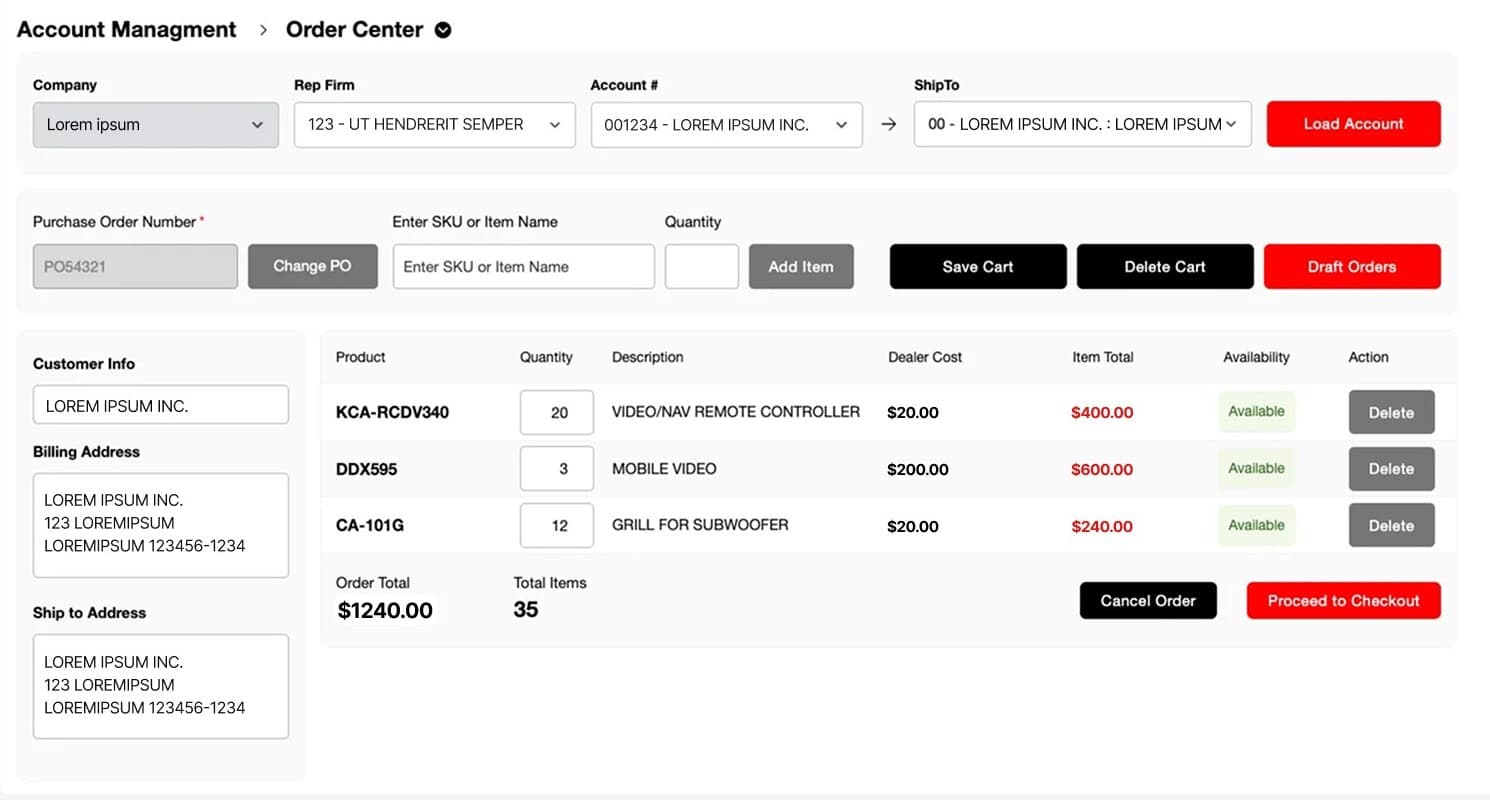Viewport: 1490px width, 800px height.
Task: Open the Order Center circled chevron menu
Action: click(443, 30)
